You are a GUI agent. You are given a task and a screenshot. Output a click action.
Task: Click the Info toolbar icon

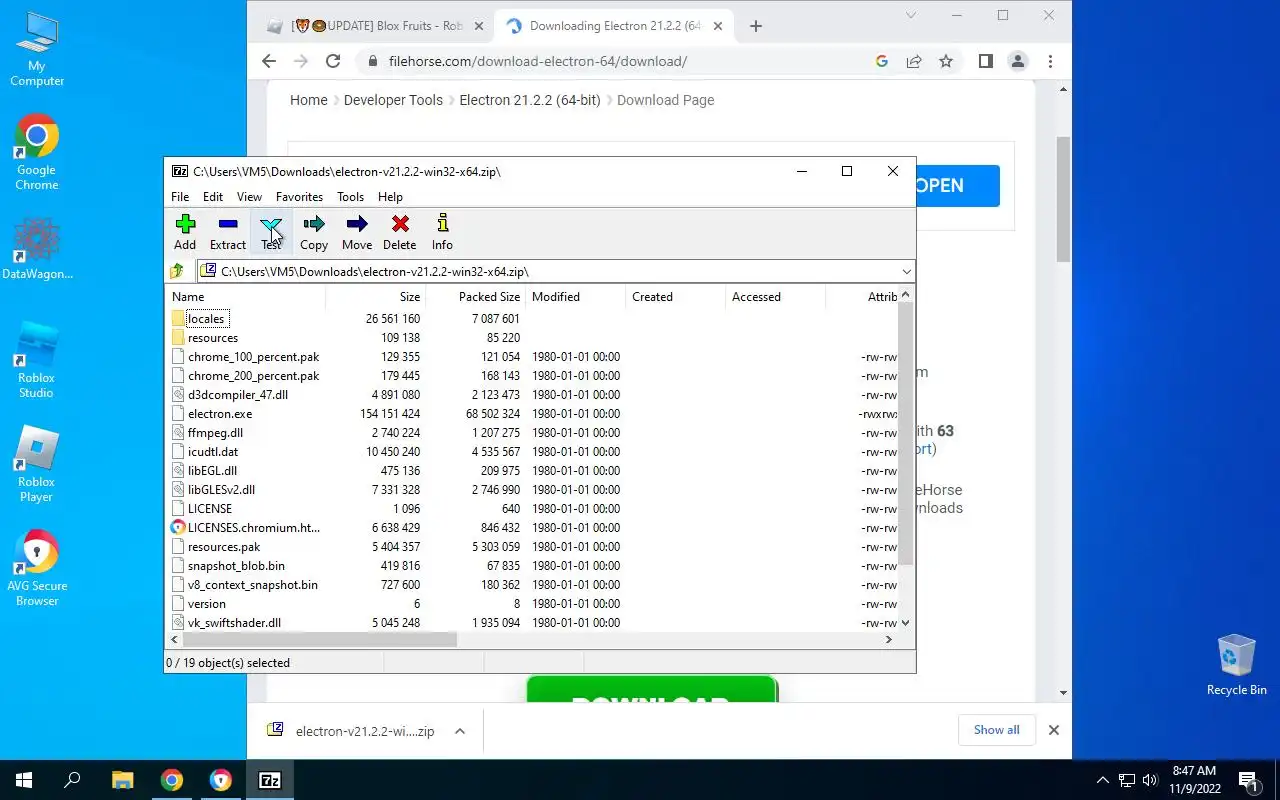(x=442, y=224)
